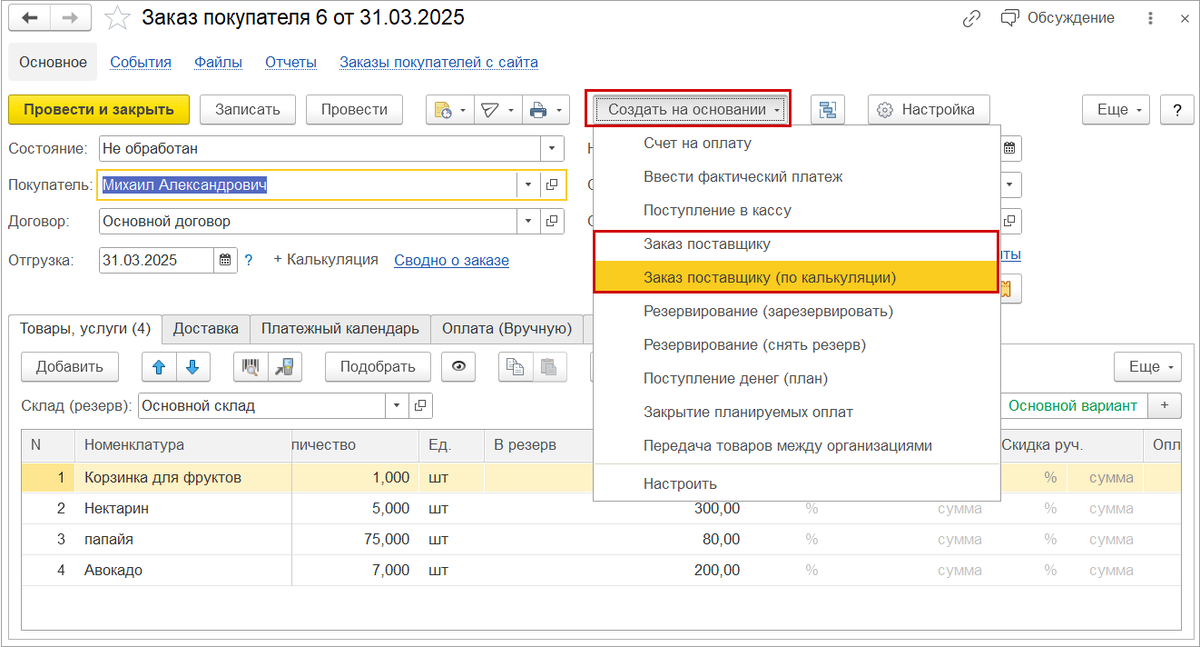Open Договор record with the open-form icon
Screen dimensions: 1200x647
[552, 221]
